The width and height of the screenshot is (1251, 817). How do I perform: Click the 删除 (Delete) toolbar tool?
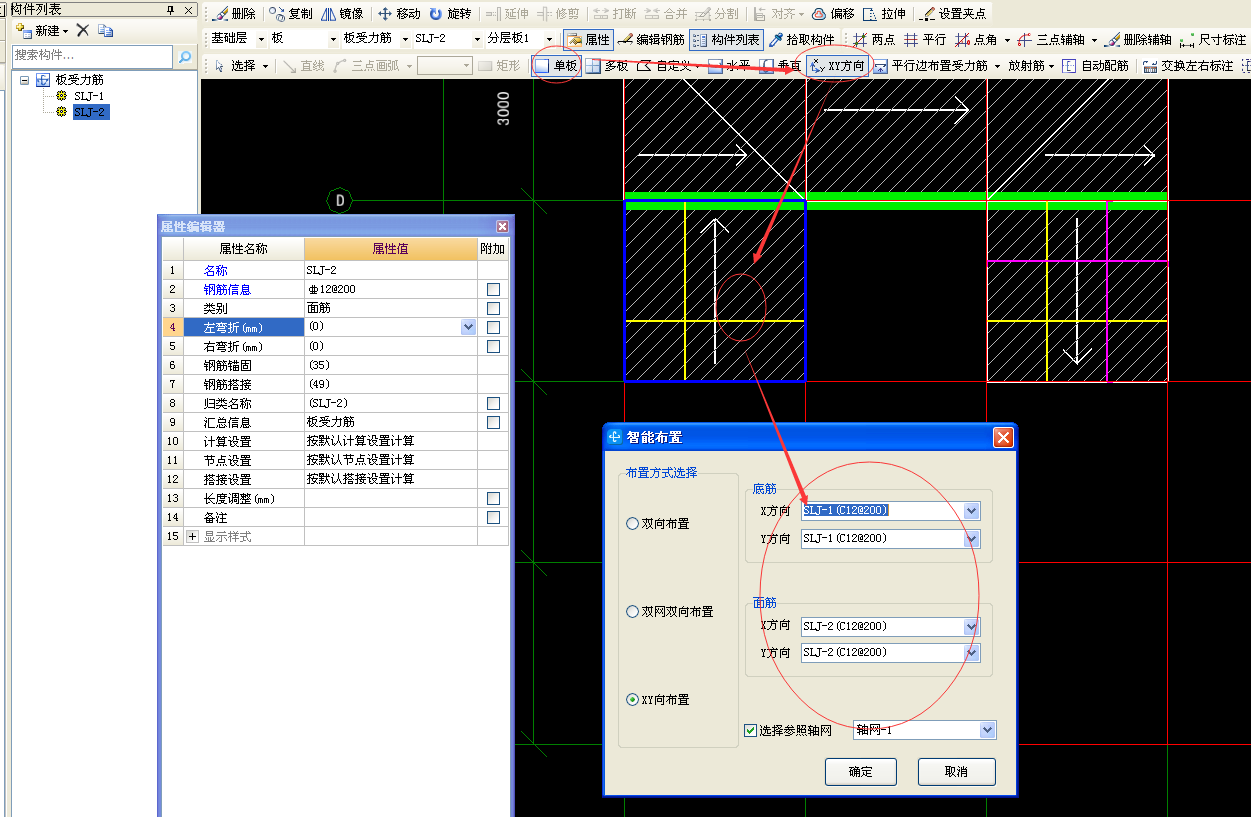point(234,14)
